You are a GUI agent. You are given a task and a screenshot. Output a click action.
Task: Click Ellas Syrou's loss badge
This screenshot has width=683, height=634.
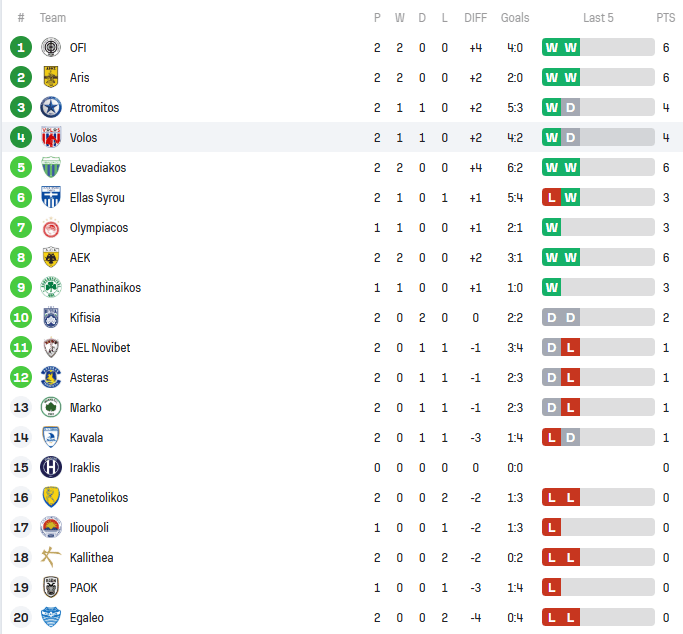click(551, 197)
